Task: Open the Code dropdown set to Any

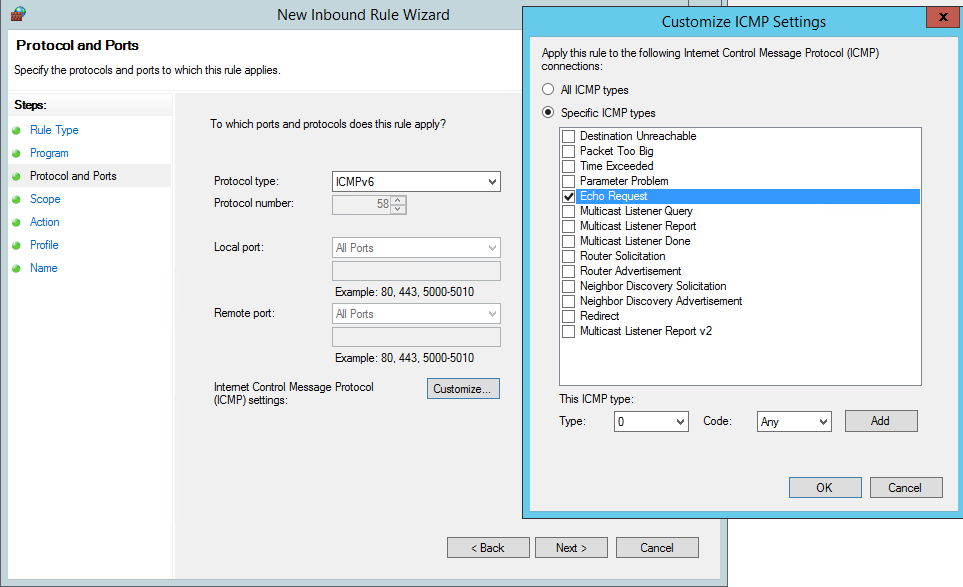Action: 794,422
